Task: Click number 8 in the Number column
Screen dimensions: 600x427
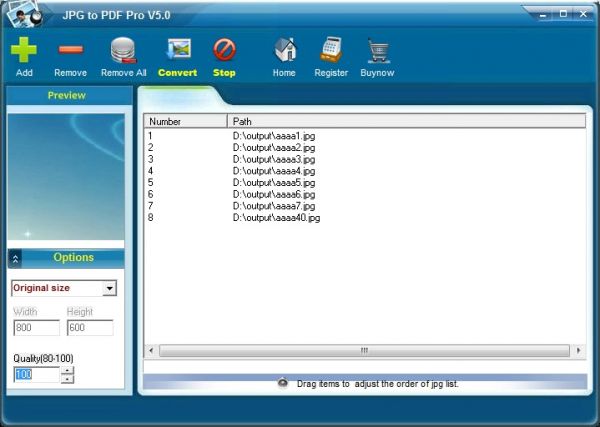Action: pos(150,218)
